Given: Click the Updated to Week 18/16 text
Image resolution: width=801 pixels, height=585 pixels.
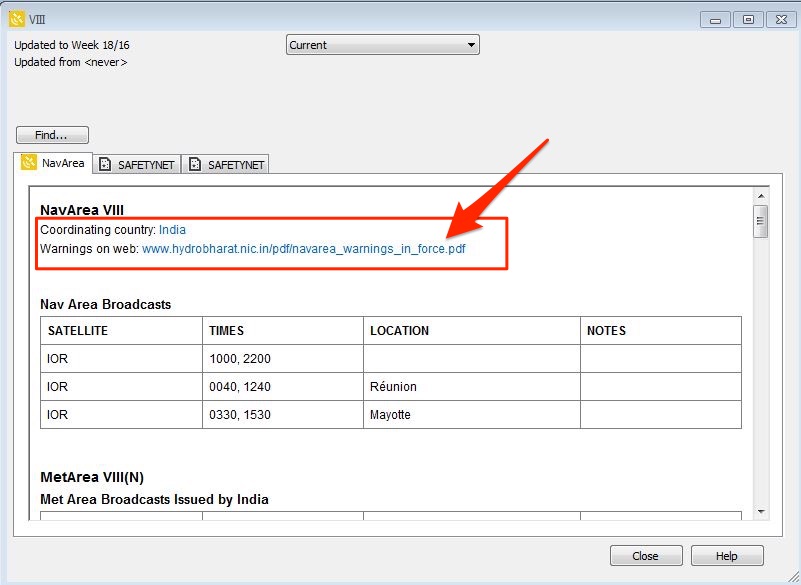Looking at the screenshot, I should tap(72, 45).
